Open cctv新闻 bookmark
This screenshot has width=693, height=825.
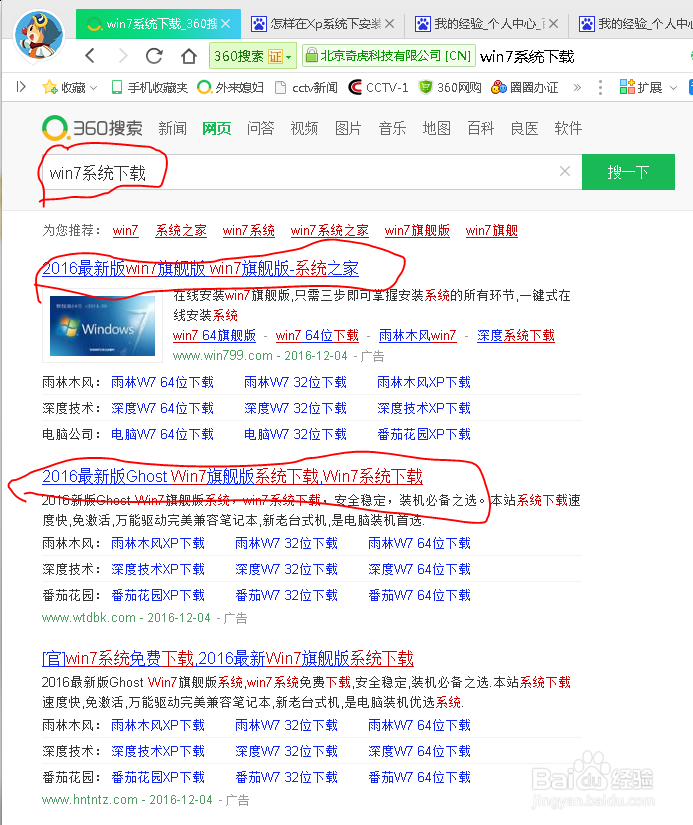(x=307, y=87)
